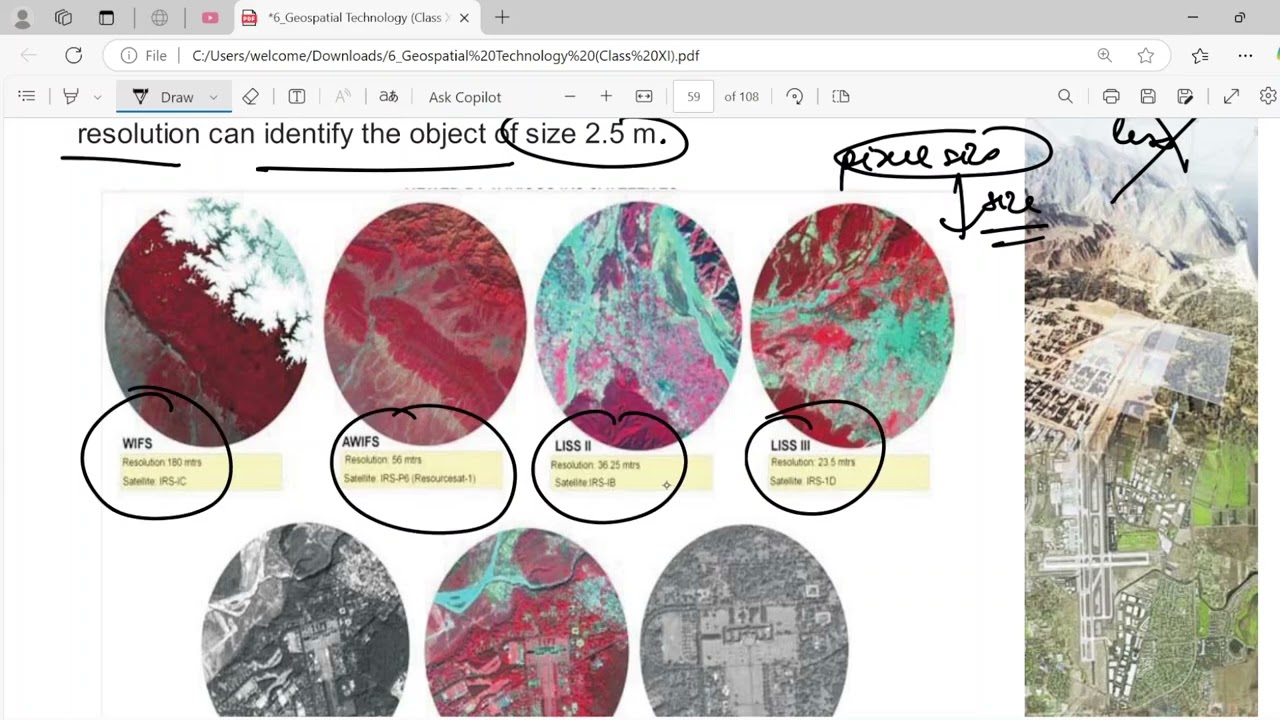Add page to favorites star
This screenshot has height=720, width=1280.
[1146, 56]
